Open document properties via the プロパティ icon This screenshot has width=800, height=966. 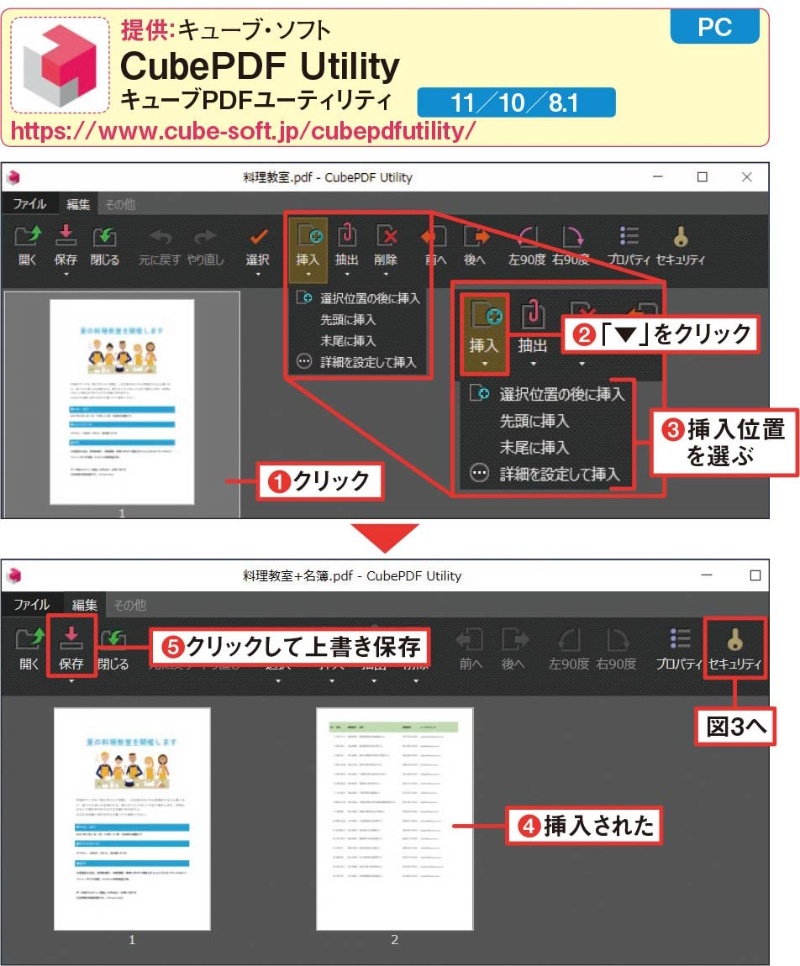(x=630, y=238)
